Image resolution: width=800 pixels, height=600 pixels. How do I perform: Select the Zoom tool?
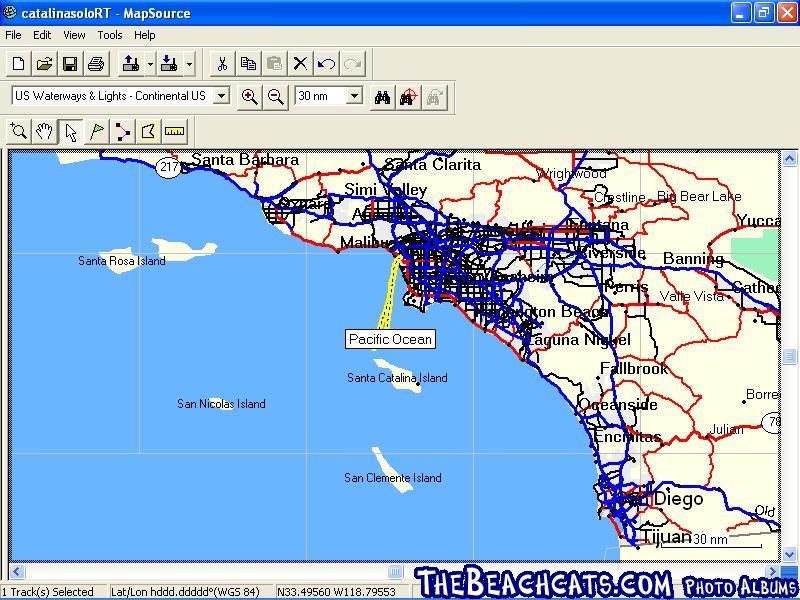[19, 132]
